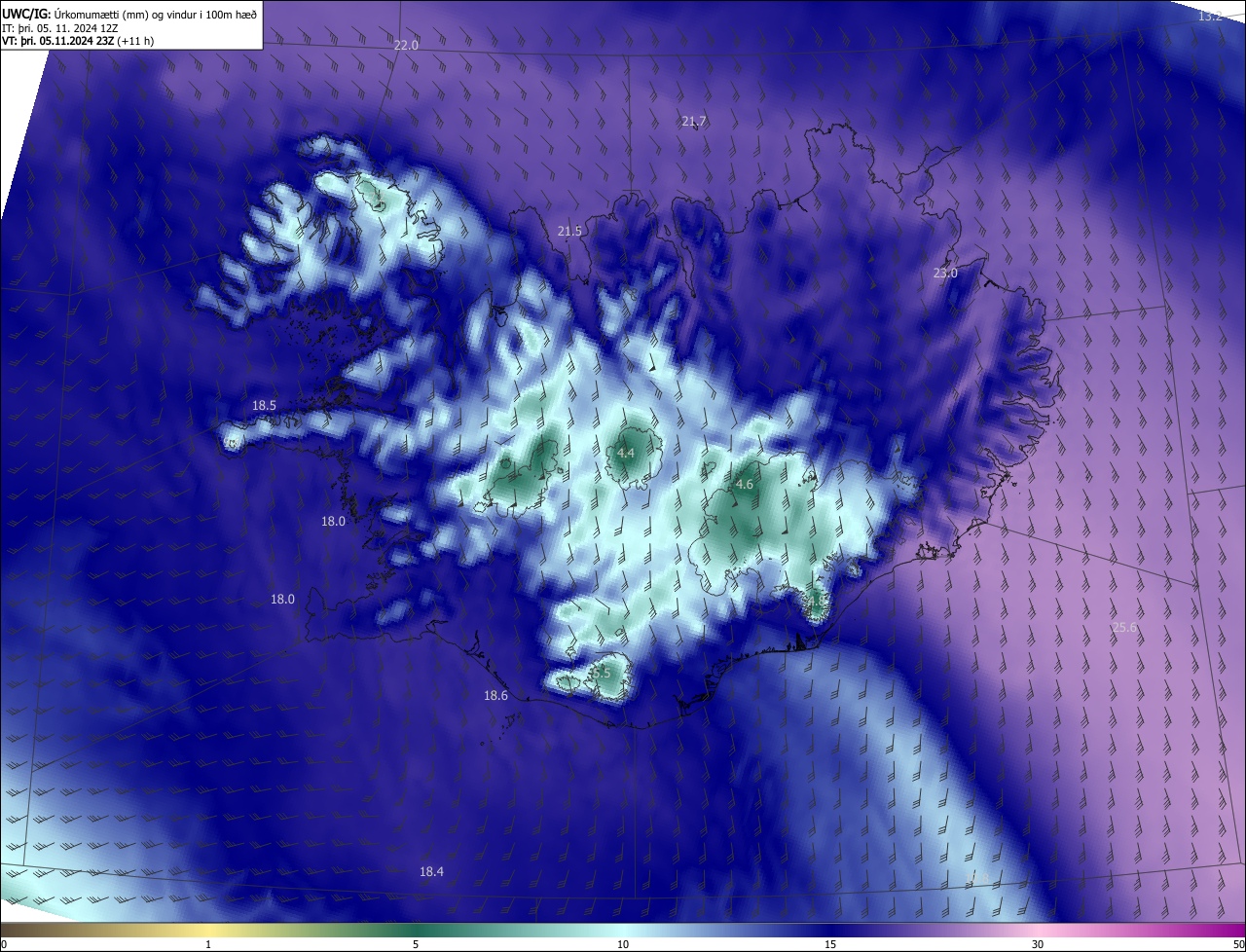Click the 1 tick on the color scale

pos(209,944)
